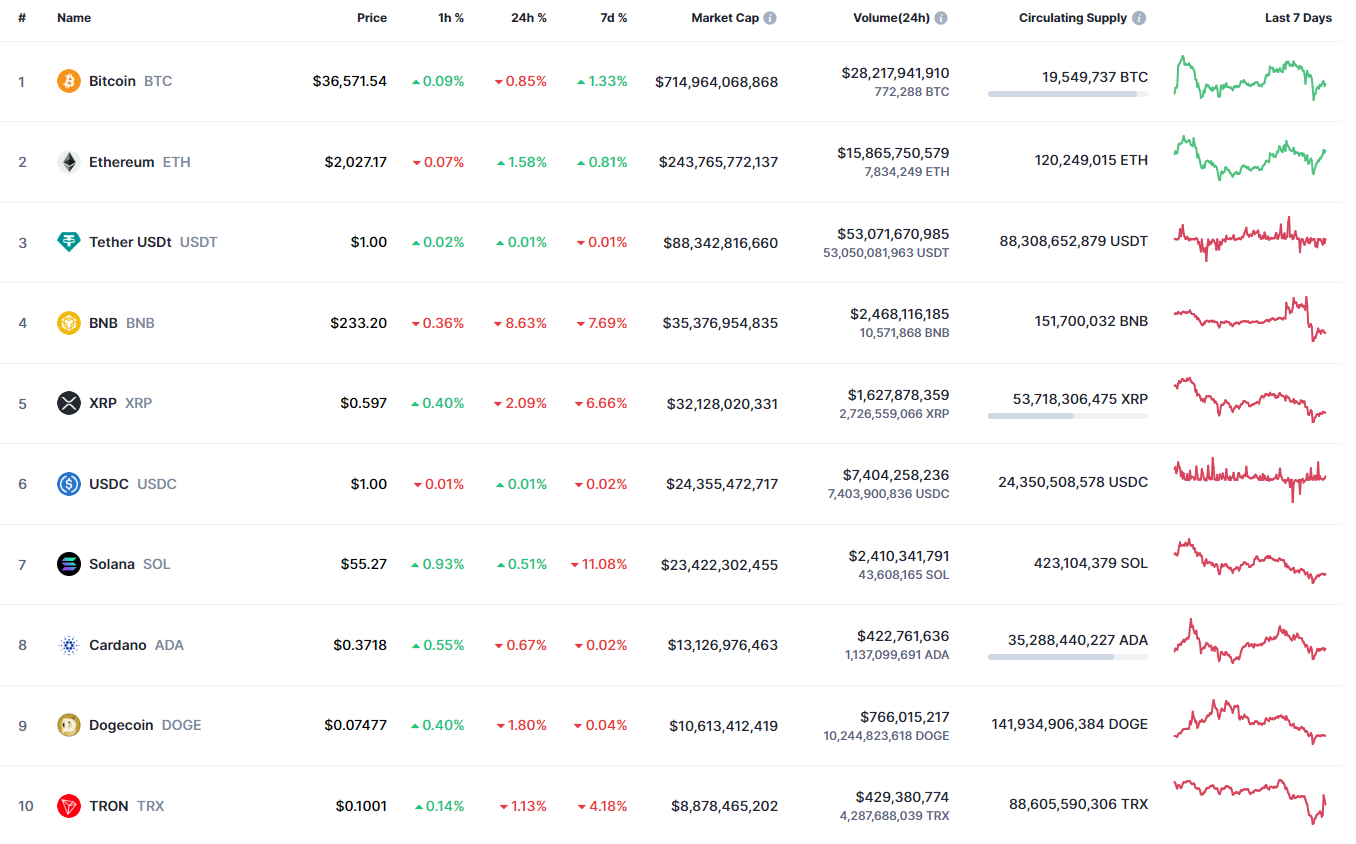
Task: Click the Tether USDt green logo
Action: click(x=69, y=242)
